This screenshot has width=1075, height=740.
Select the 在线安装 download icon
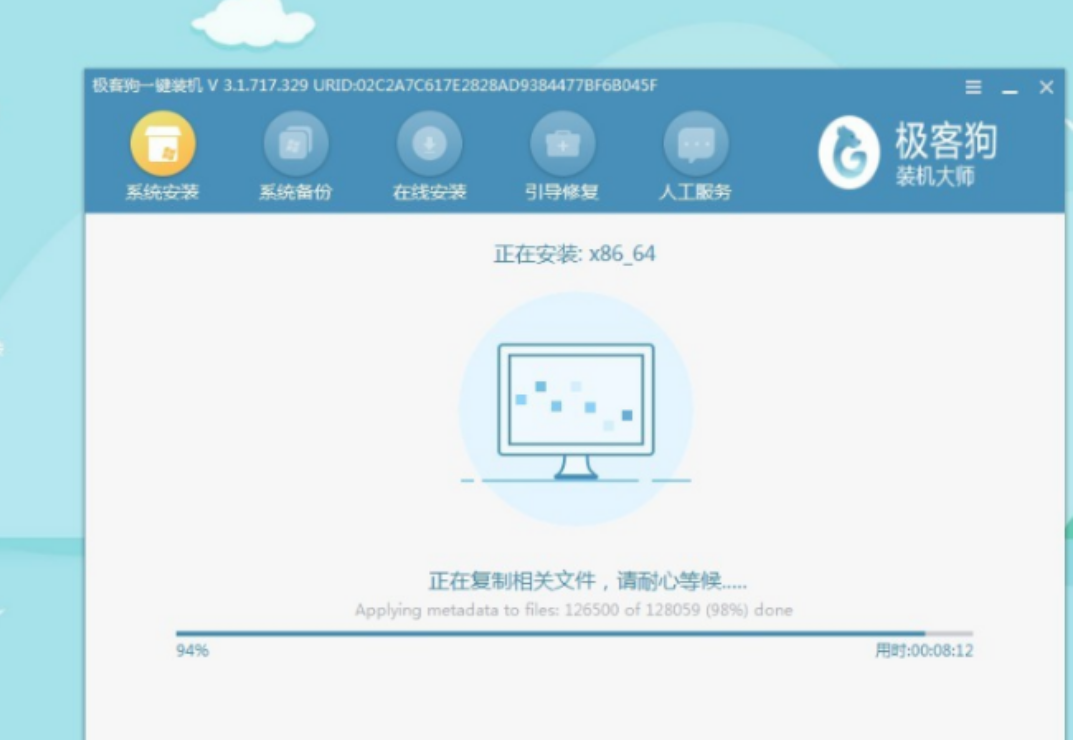429,144
